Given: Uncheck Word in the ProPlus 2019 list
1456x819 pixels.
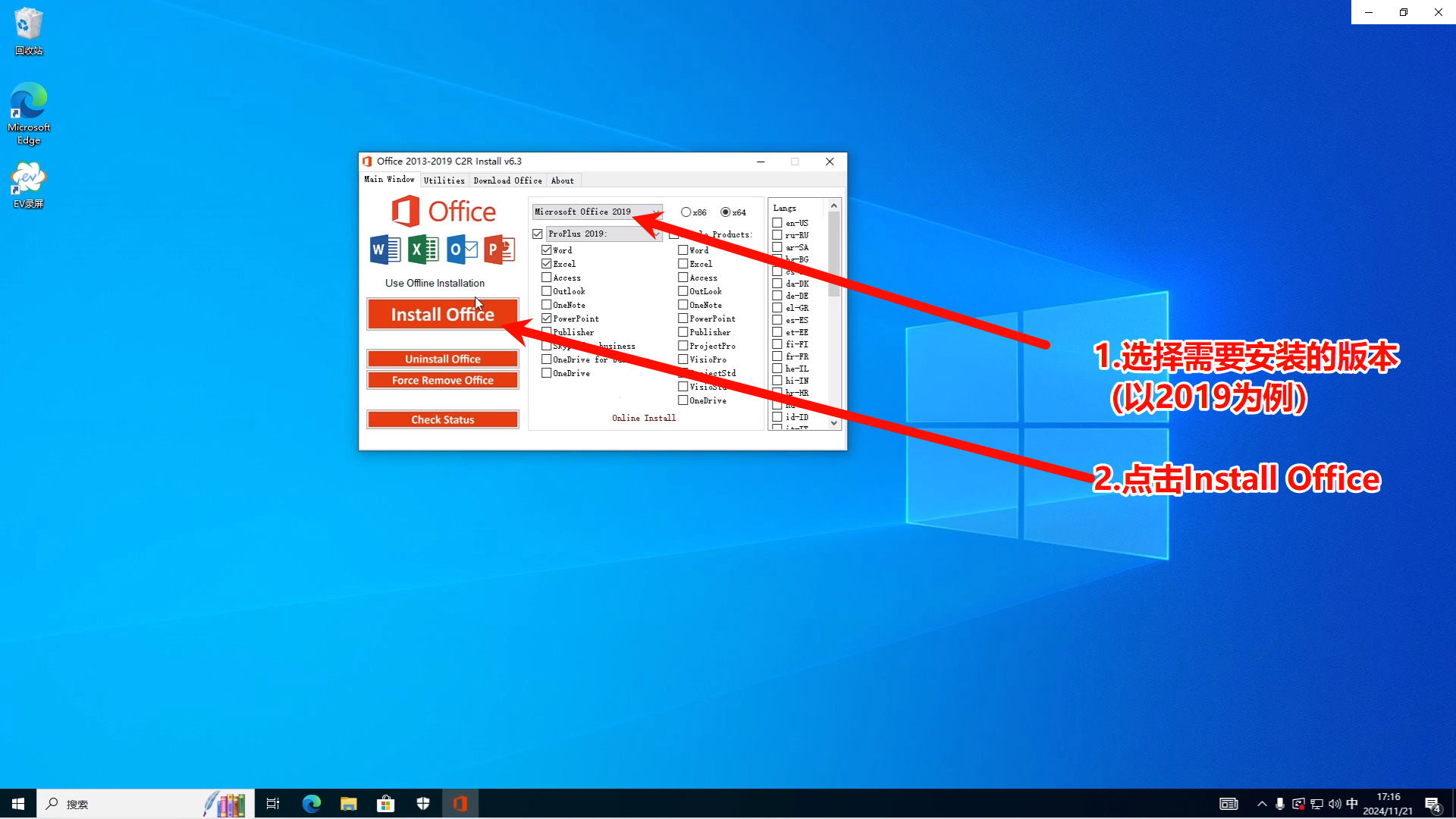Looking at the screenshot, I should [x=547, y=250].
